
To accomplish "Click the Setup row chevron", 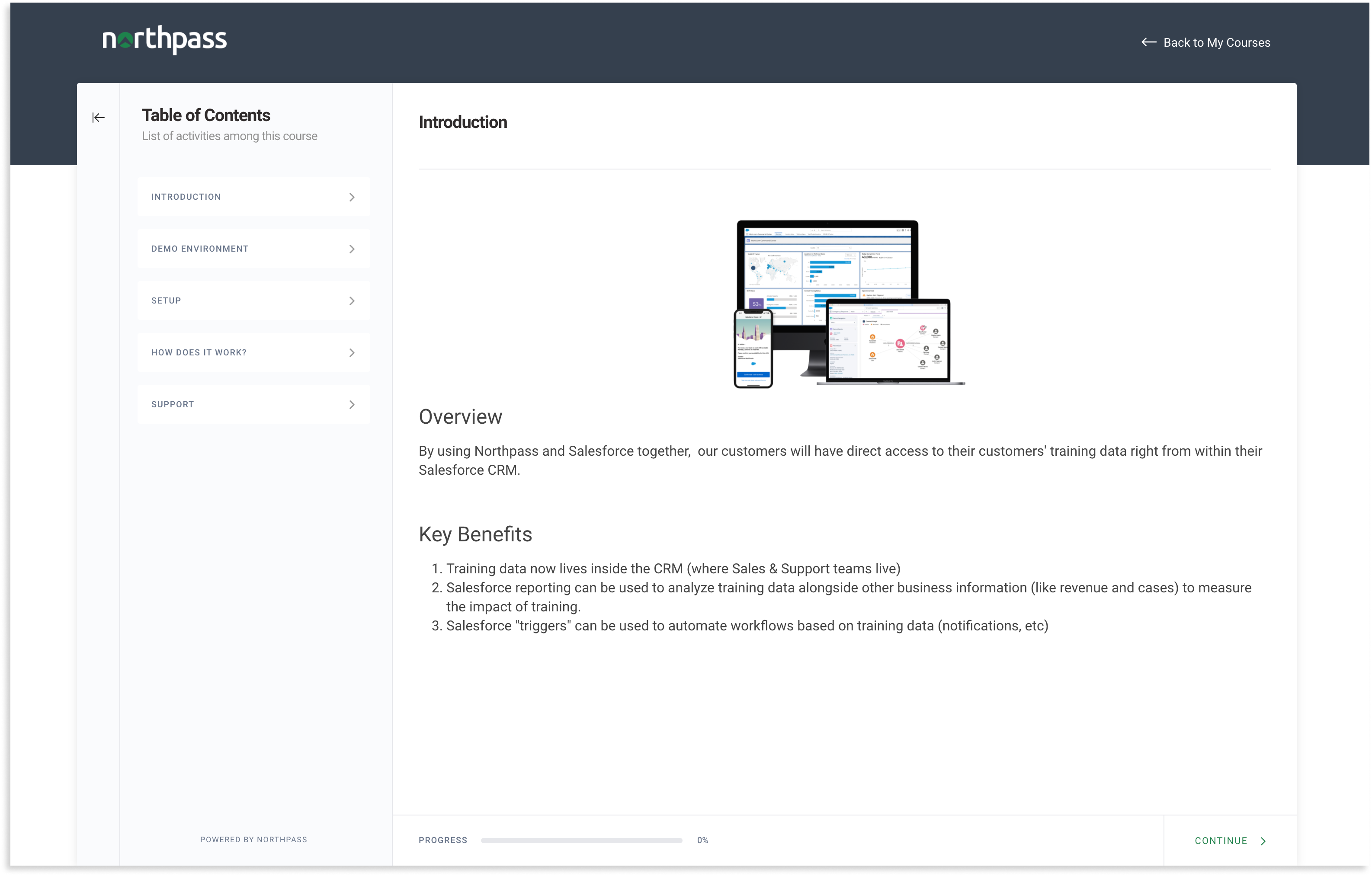I will 352,301.
